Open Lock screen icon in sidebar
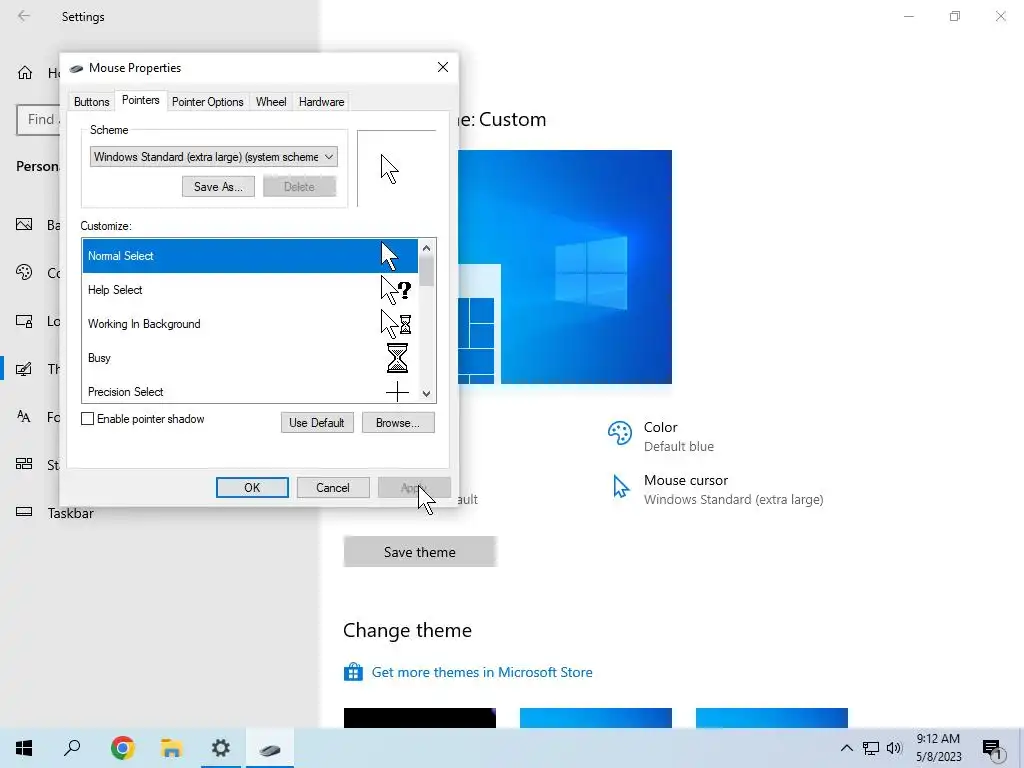Viewport: 1024px width, 768px height. pyautogui.click(x=24, y=321)
